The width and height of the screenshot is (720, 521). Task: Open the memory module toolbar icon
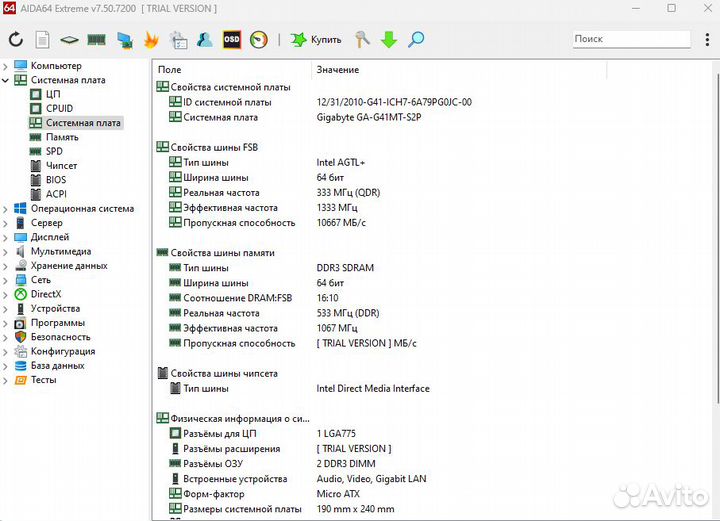click(x=96, y=40)
